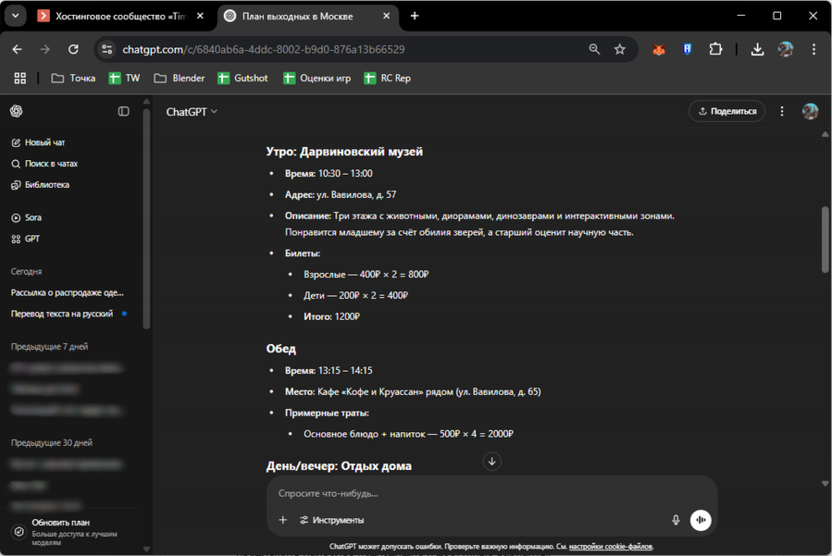Open a new browser tab

pyautogui.click(x=414, y=16)
